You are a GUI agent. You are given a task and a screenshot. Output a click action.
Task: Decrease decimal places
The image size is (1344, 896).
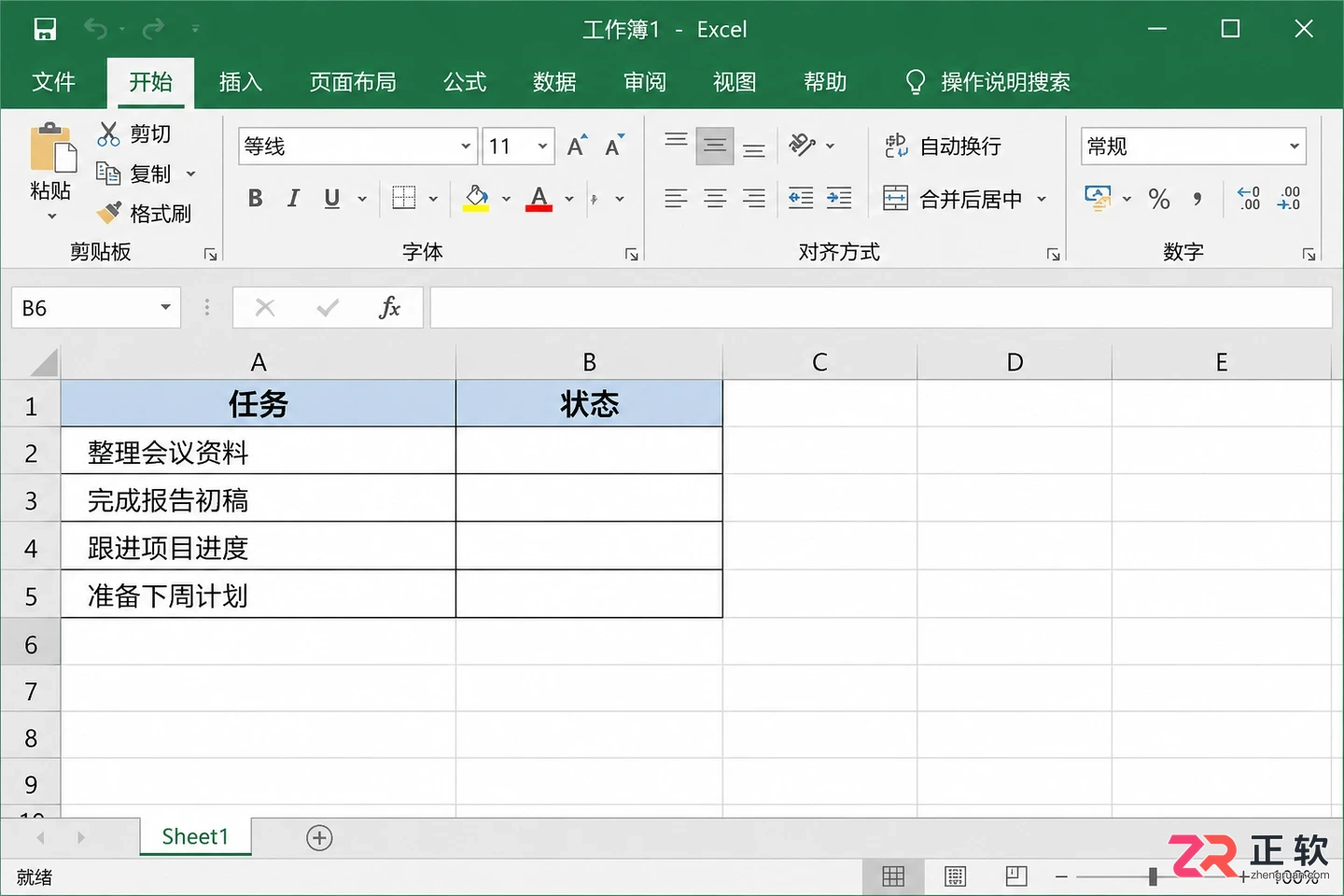[1289, 198]
